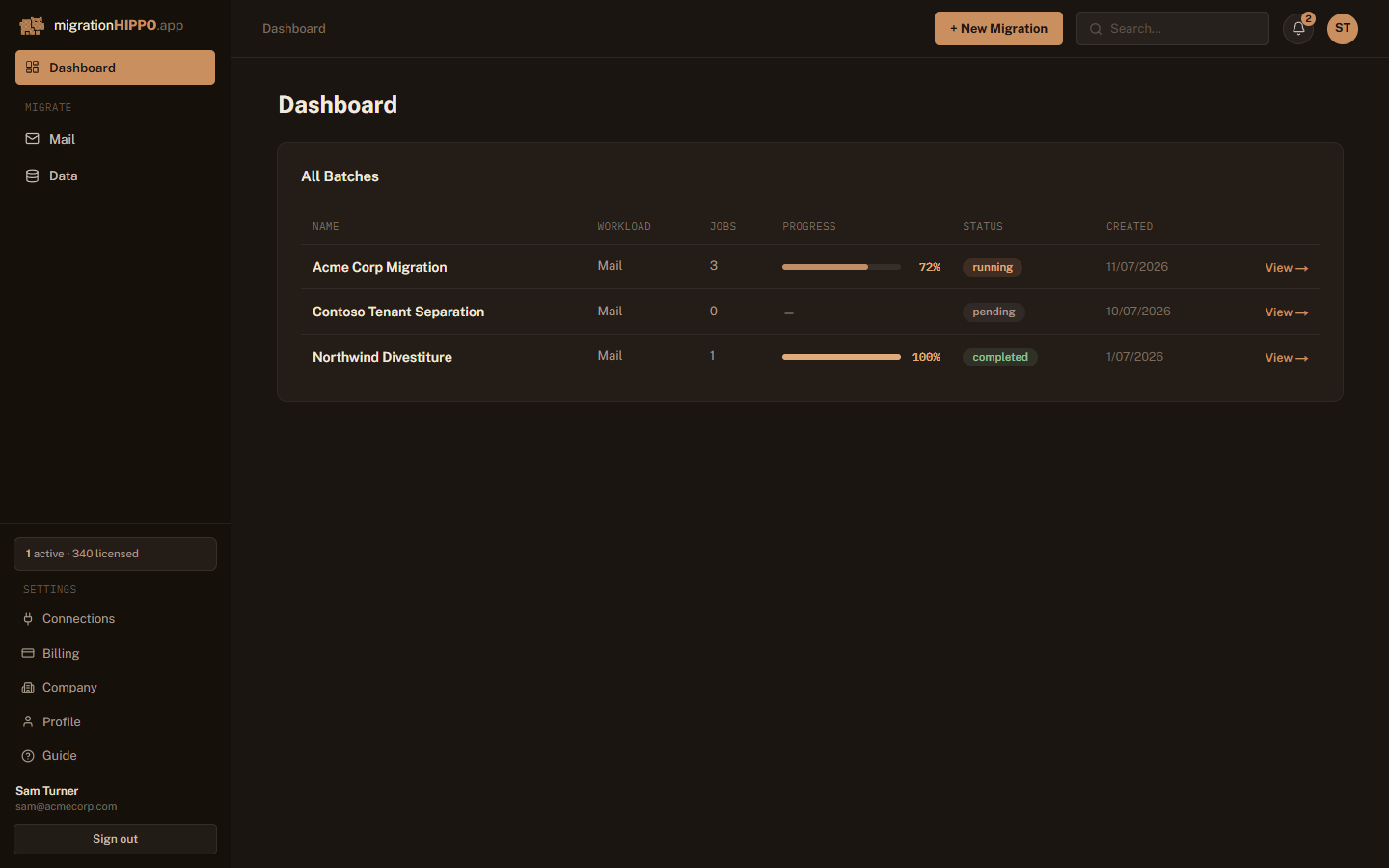Click the 72% progress value

click(930, 267)
